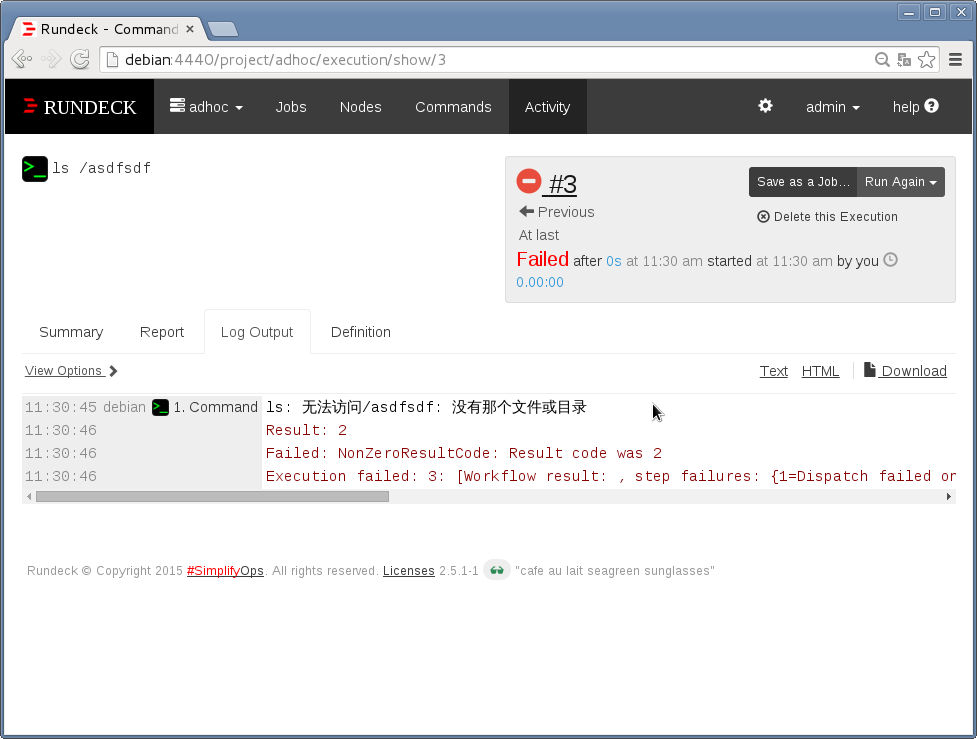Click the 'Failed: NonZeroResultCode' log line
The width and height of the screenshot is (977, 739).
[464, 454]
